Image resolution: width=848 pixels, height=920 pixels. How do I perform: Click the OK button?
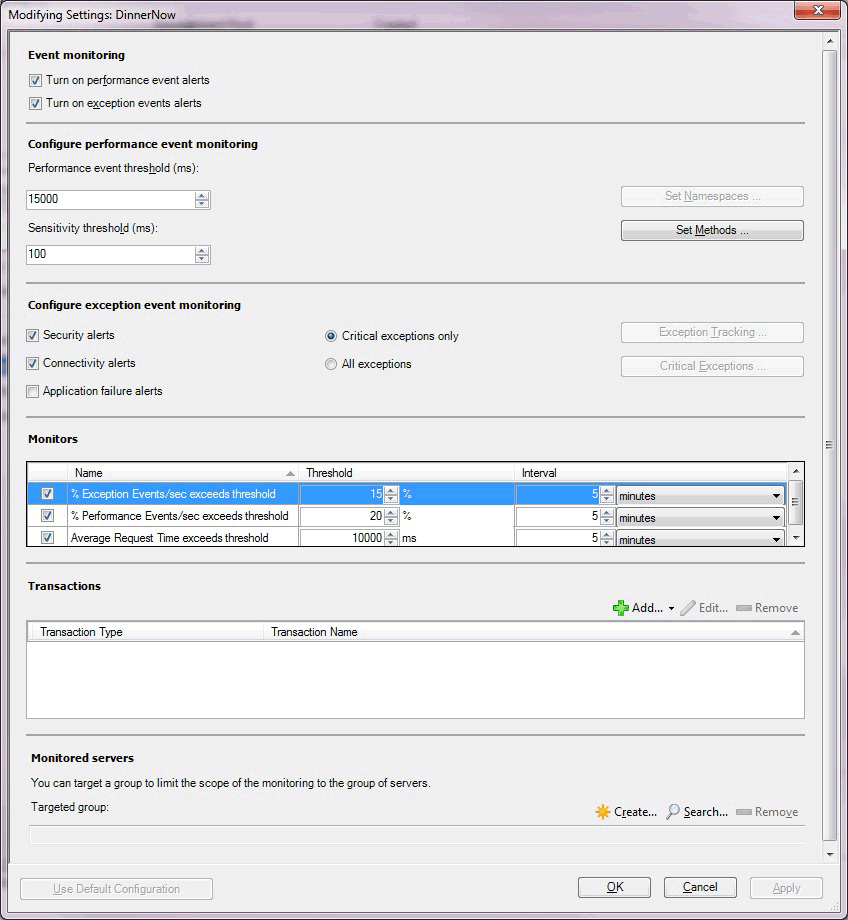tap(614, 887)
